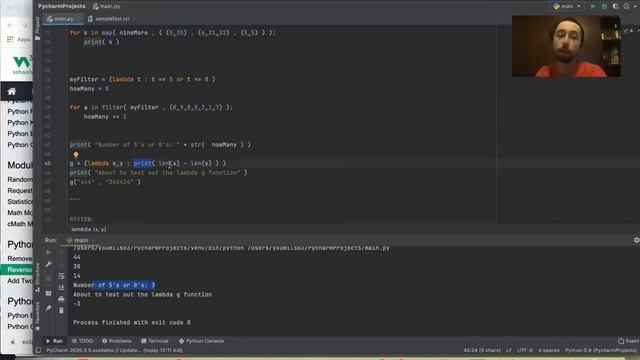
Task: Click the home icon in browser sidebar
Action: 12,91
